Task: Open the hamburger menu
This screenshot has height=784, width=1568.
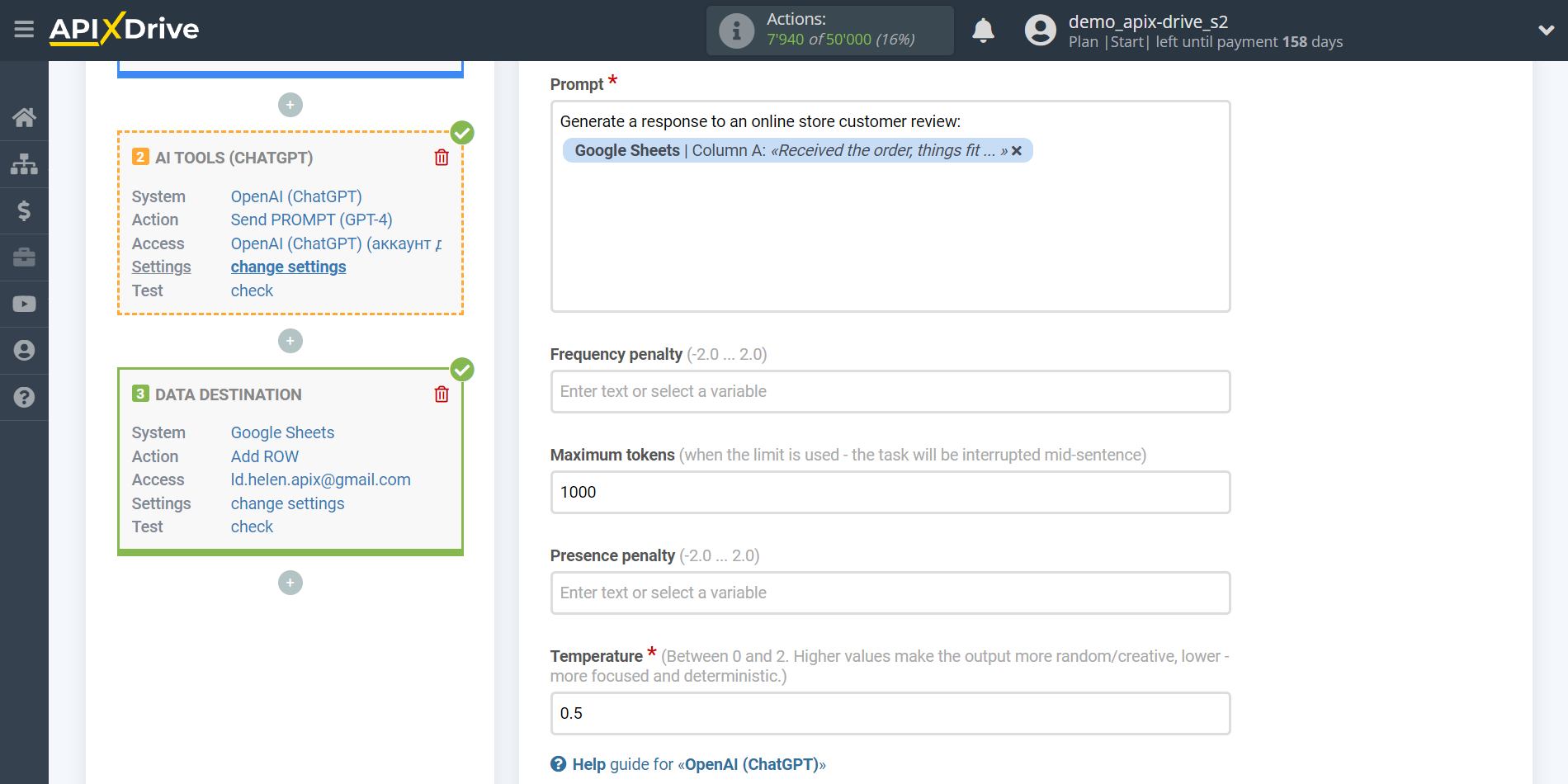Action: (24, 30)
